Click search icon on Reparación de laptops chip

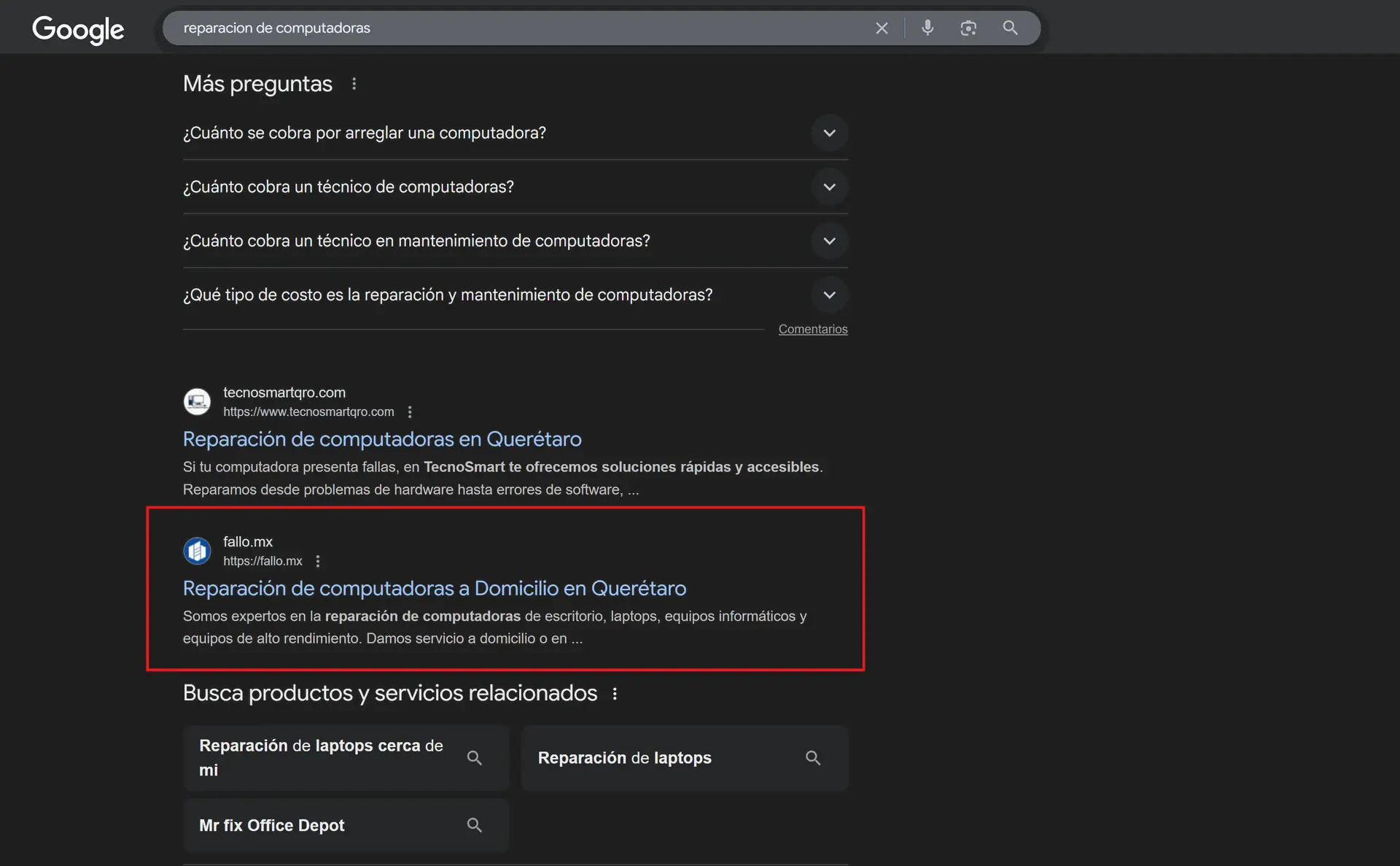tap(813, 758)
